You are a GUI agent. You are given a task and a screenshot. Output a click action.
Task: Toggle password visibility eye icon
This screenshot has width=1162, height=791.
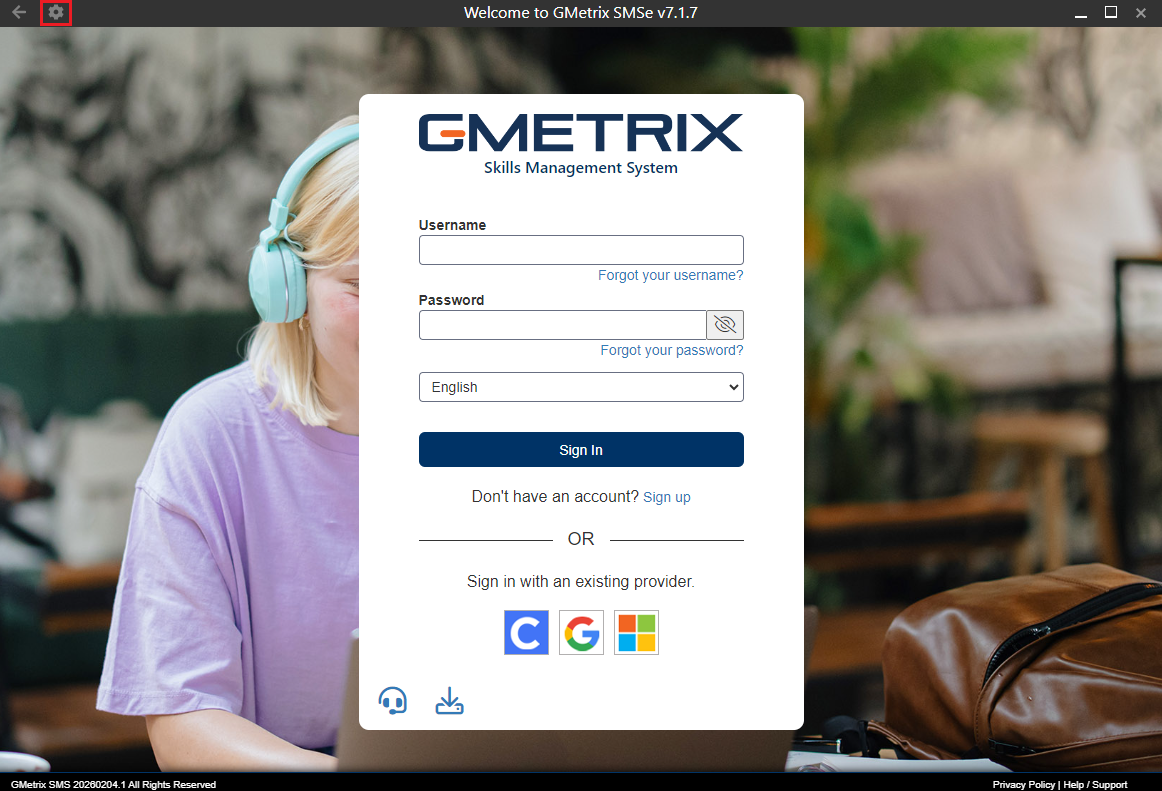tap(725, 325)
